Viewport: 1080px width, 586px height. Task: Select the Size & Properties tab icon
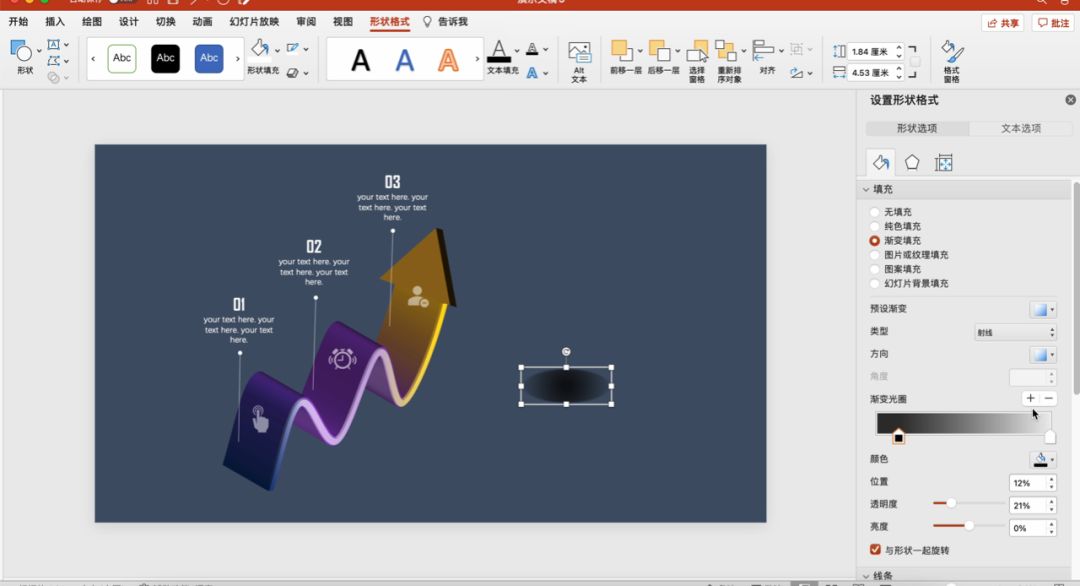coord(944,163)
